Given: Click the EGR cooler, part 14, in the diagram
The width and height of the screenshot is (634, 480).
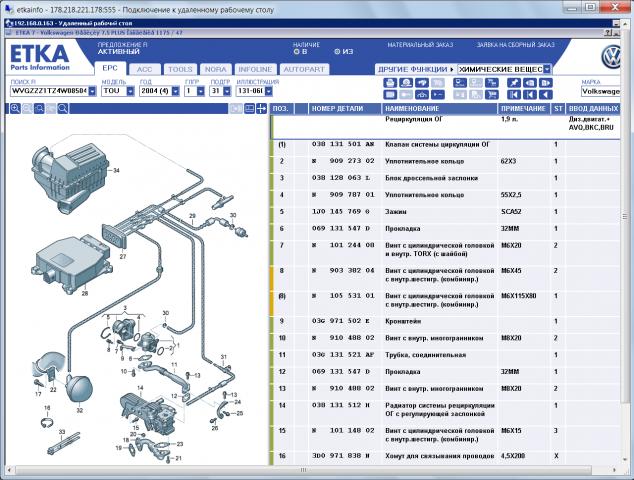Looking at the screenshot, I should [148, 413].
